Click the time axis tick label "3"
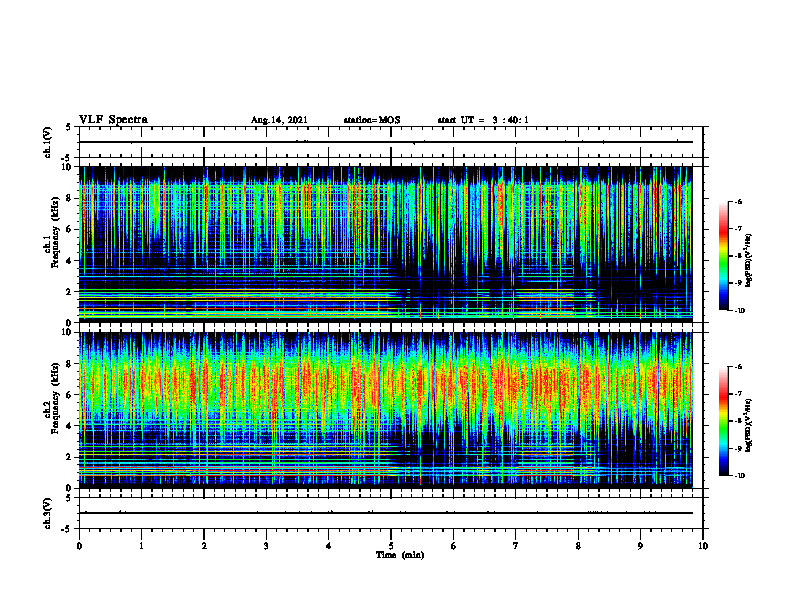 pos(266,546)
